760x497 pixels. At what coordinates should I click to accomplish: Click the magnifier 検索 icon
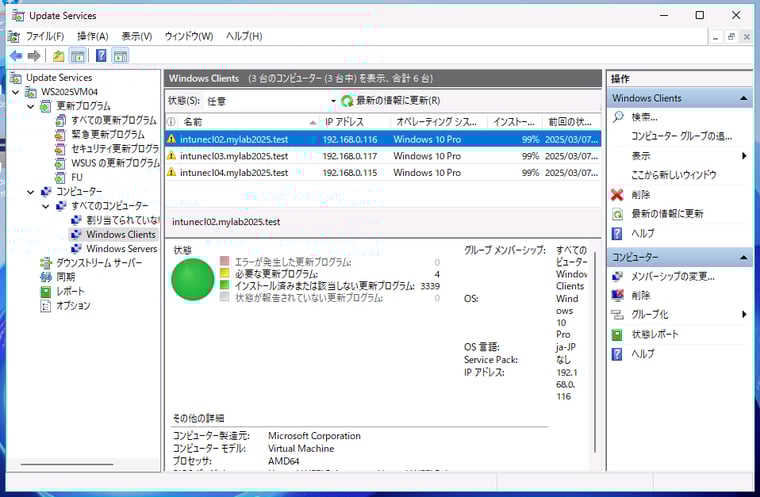point(618,117)
